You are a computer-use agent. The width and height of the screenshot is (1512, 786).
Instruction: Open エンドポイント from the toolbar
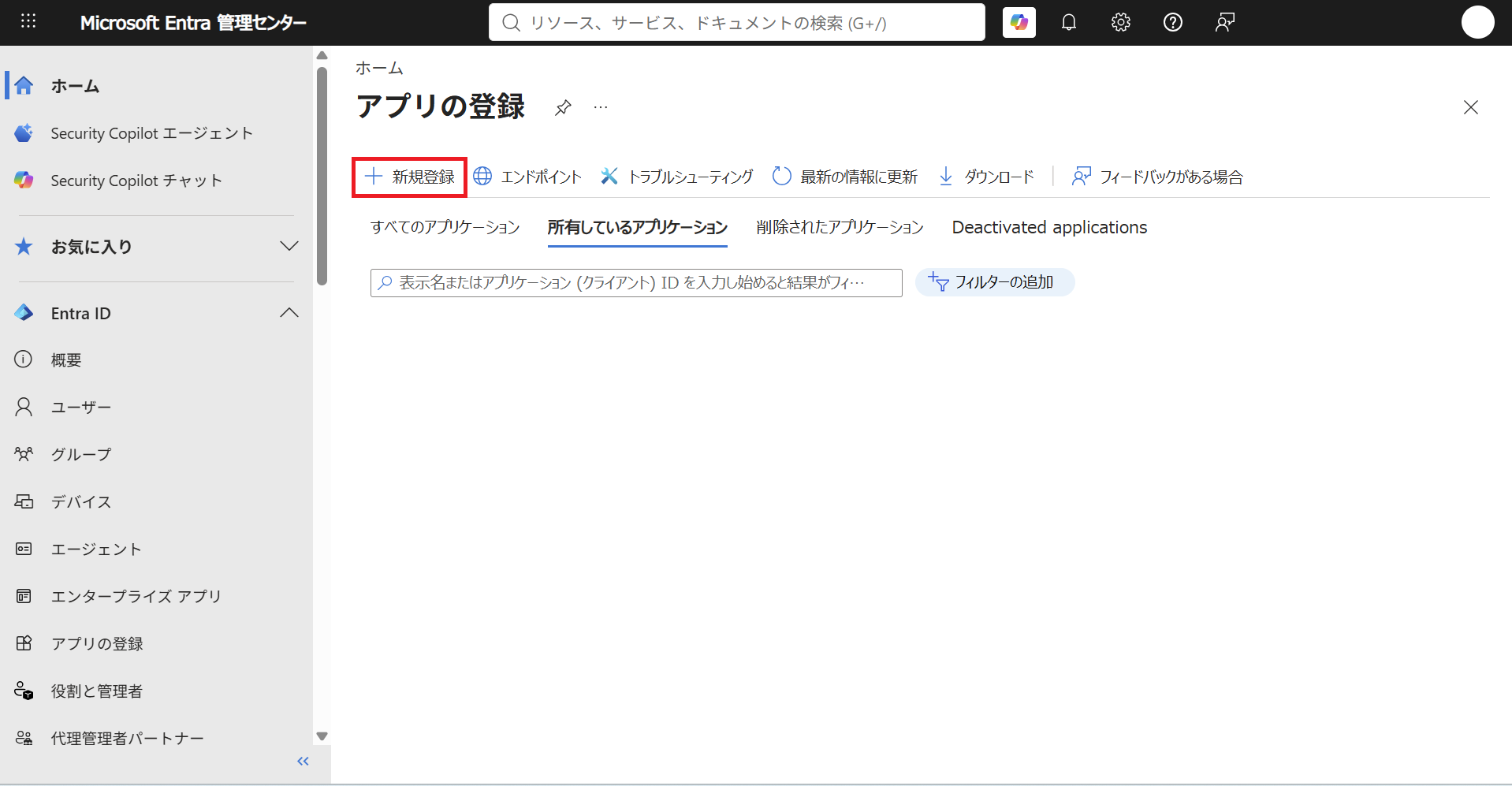tap(527, 177)
